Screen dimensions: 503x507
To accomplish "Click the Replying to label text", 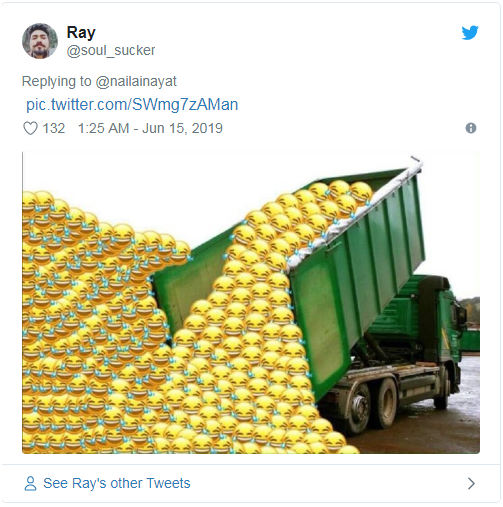I will point(56,81).
